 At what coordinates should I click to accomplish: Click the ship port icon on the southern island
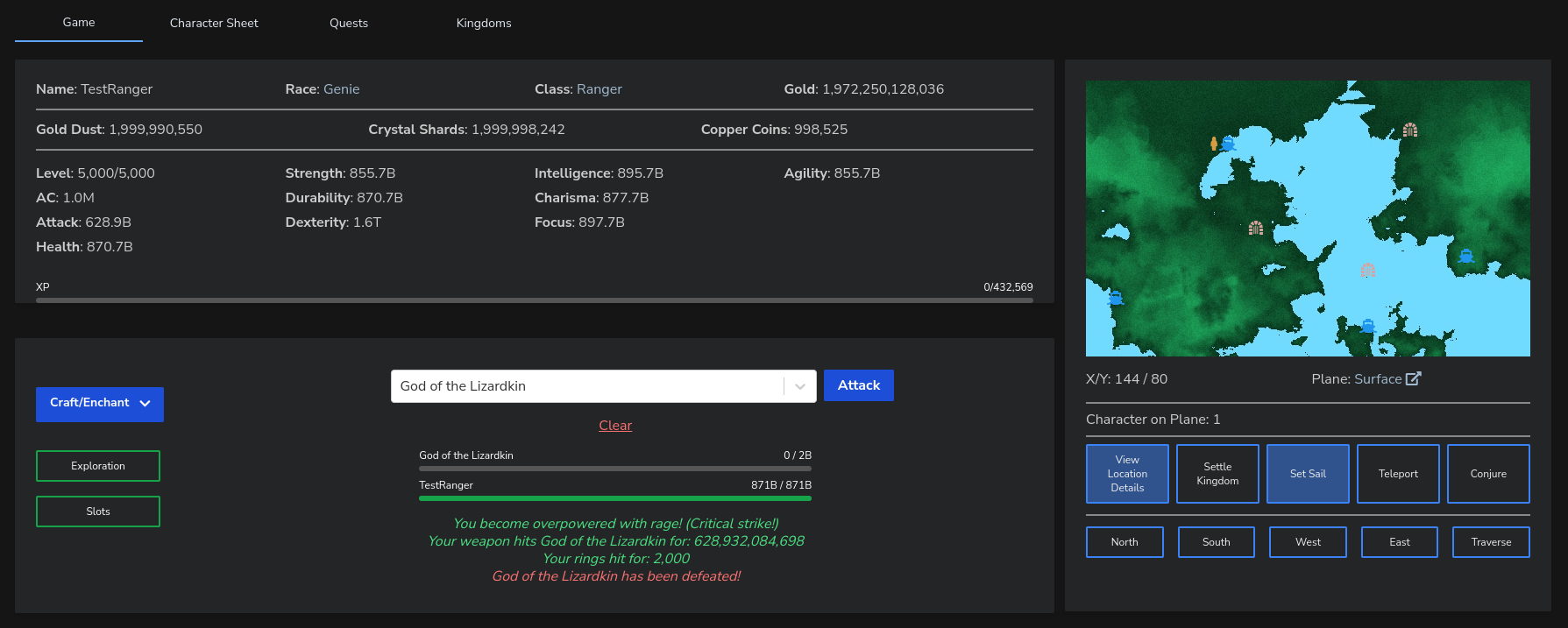pyautogui.click(x=1368, y=326)
